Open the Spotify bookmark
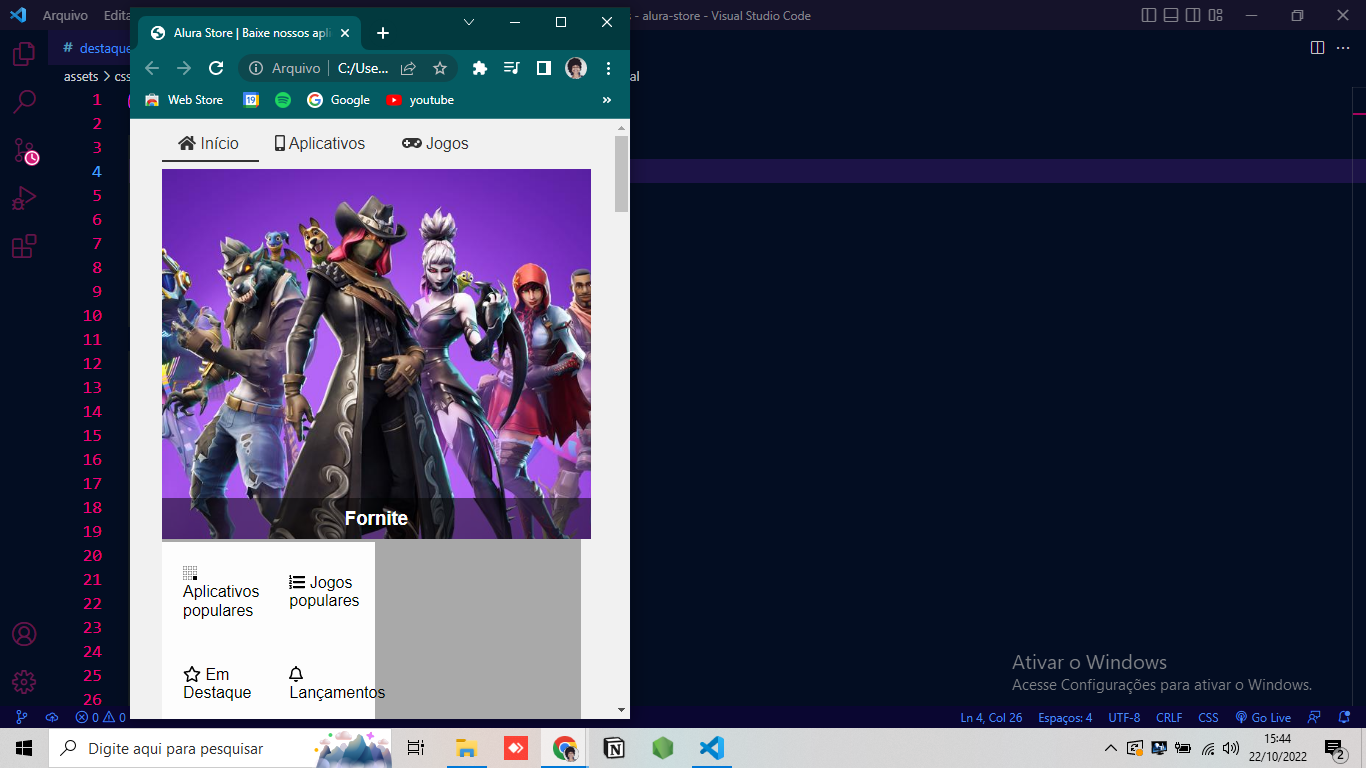Image resolution: width=1366 pixels, height=768 pixels. click(283, 100)
